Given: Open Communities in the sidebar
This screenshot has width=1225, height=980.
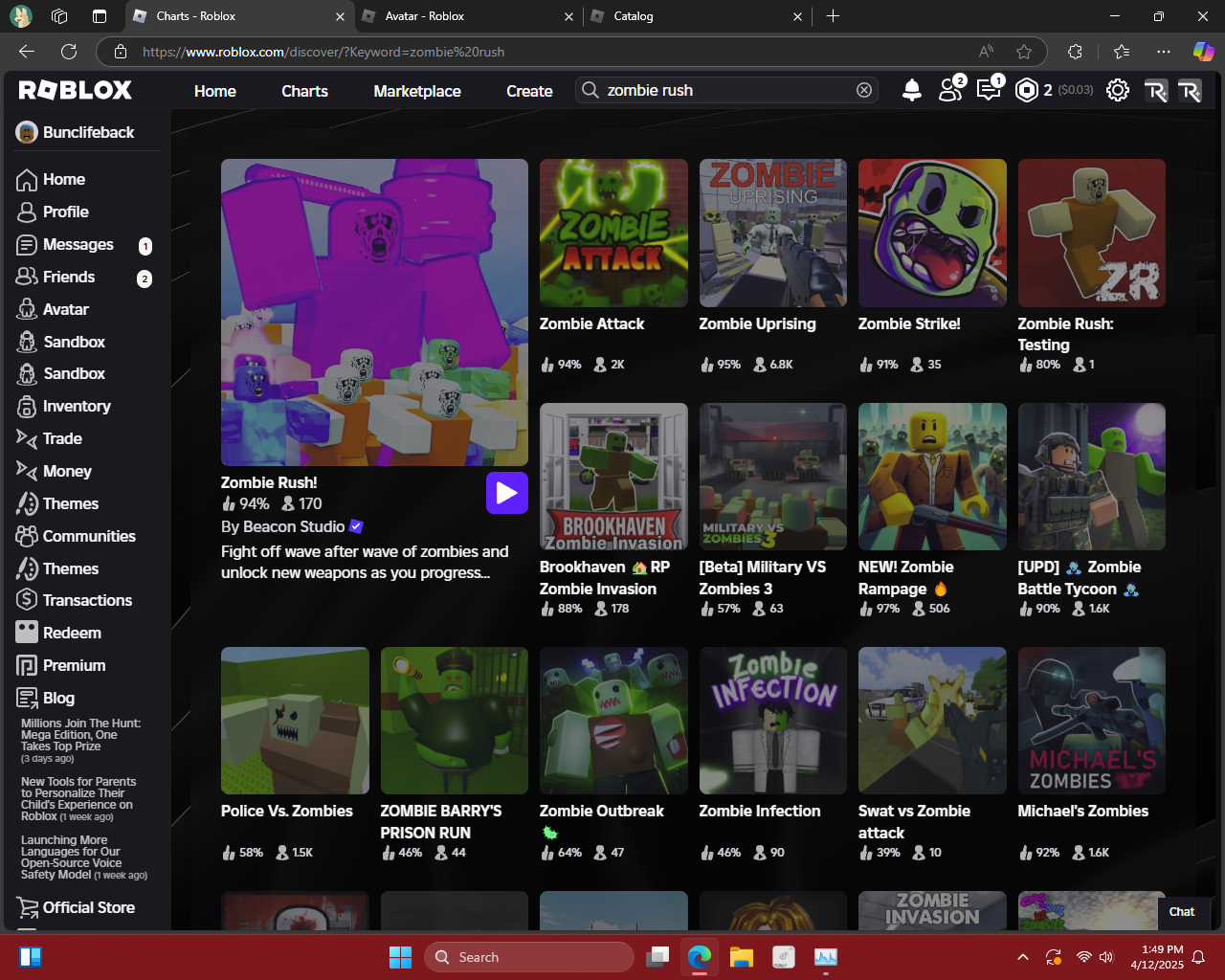Looking at the screenshot, I should [x=77, y=536].
